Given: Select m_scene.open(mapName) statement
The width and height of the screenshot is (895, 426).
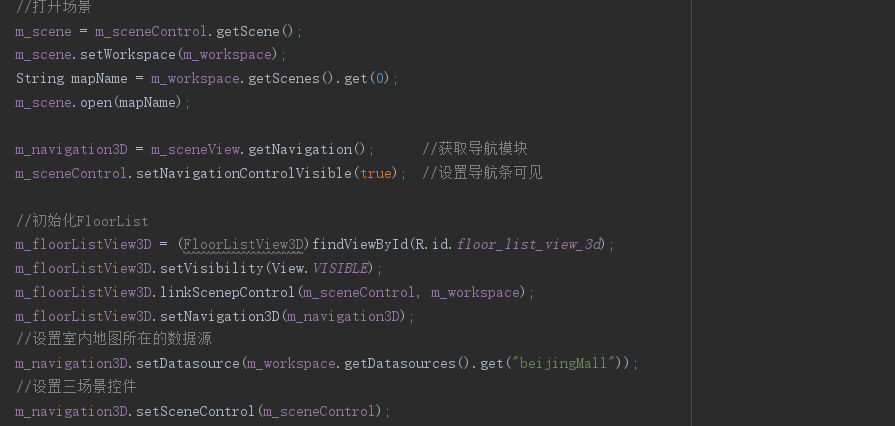Looking at the screenshot, I should coord(103,103).
